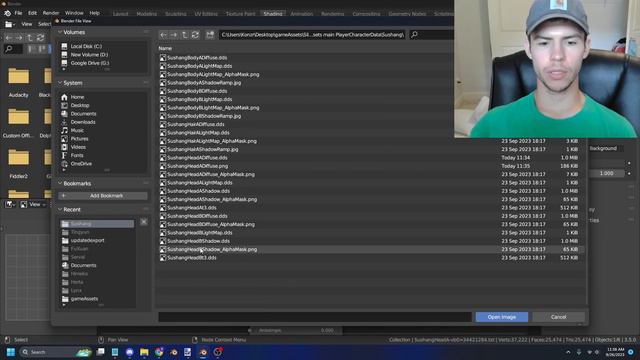Open the Render menu

(x=51, y=13)
